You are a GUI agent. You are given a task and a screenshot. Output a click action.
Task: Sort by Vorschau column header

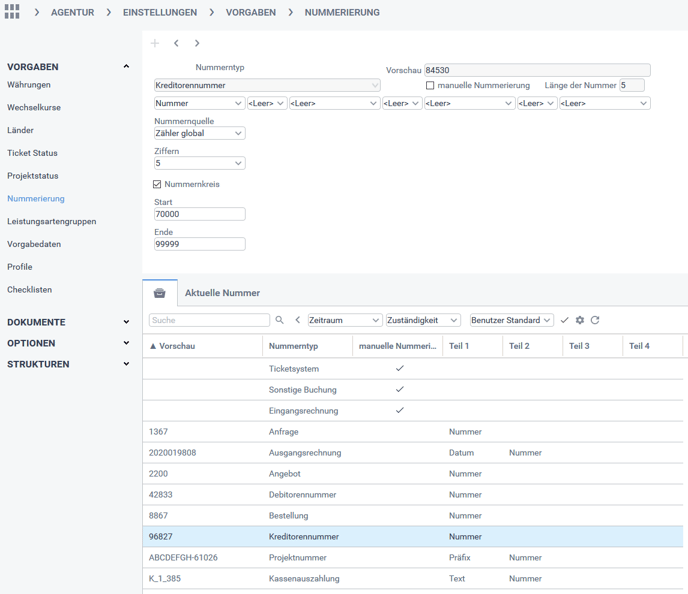coord(177,346)
